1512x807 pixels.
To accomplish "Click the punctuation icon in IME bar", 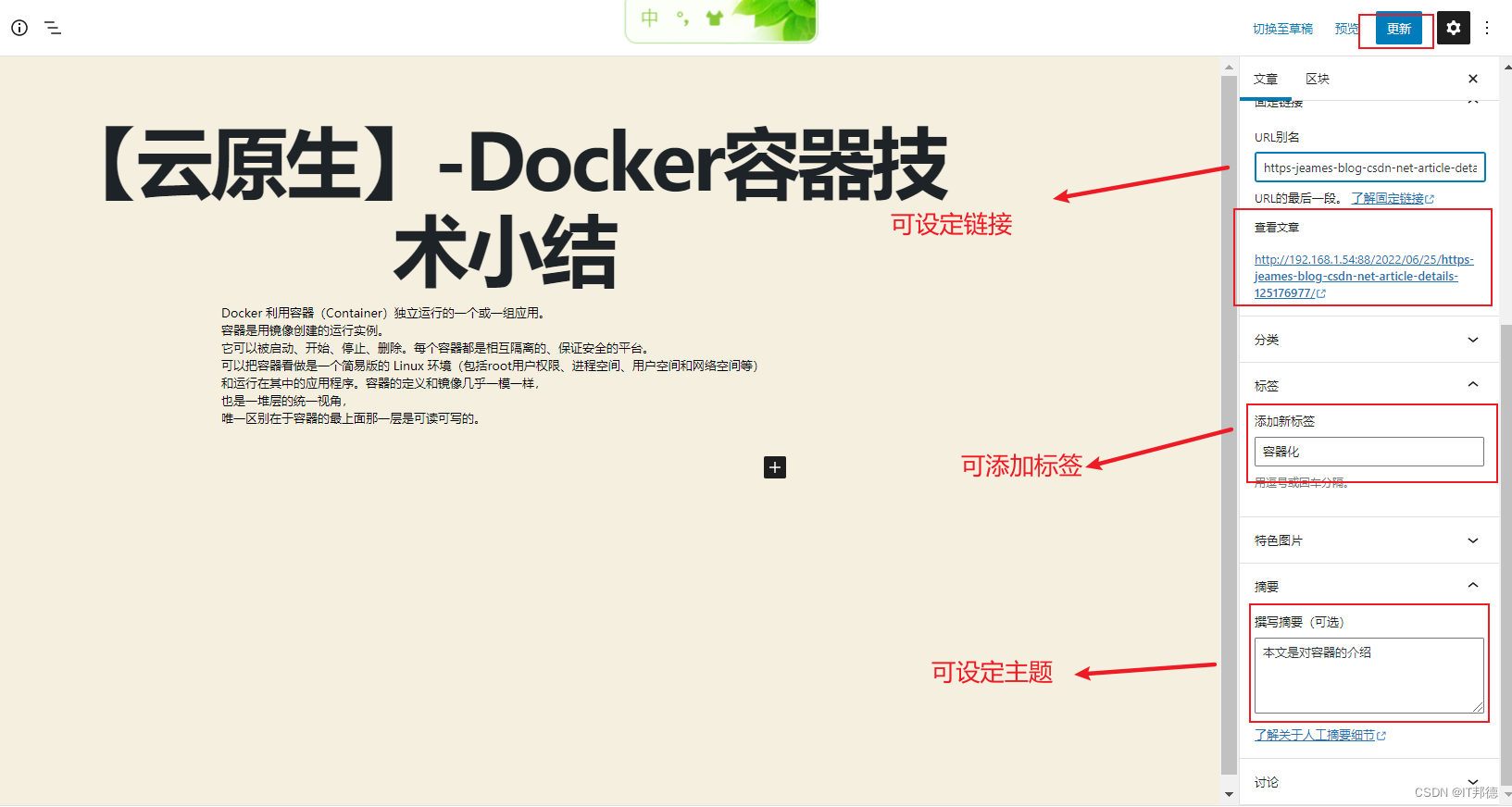I will point(682,19).
